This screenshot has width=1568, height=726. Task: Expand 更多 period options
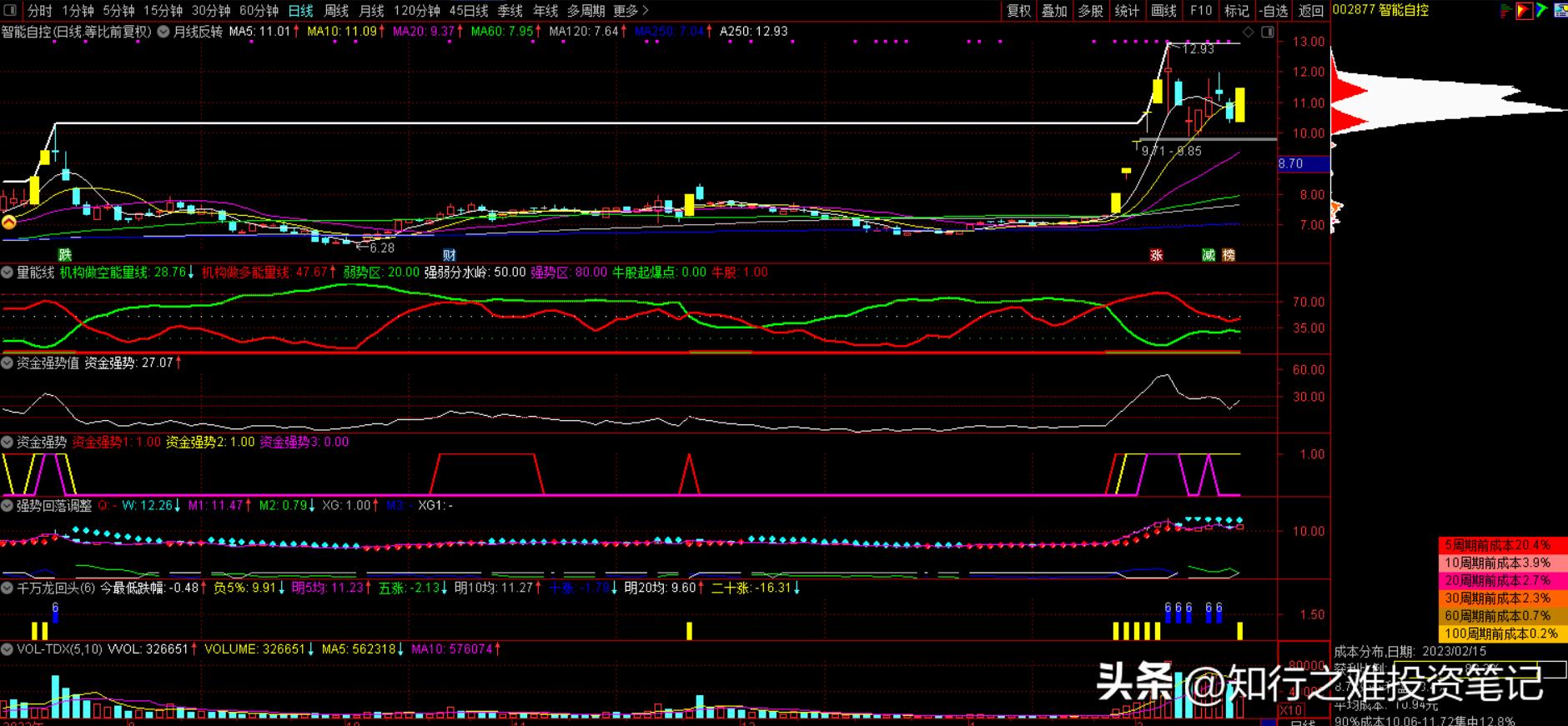click(631, 11)
